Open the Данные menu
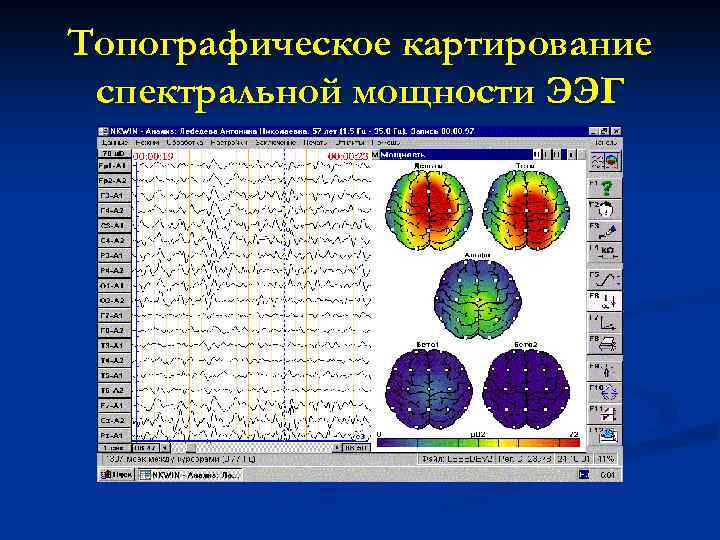The height and width of the screenshot is (540, 720). (x=115, y=143)
